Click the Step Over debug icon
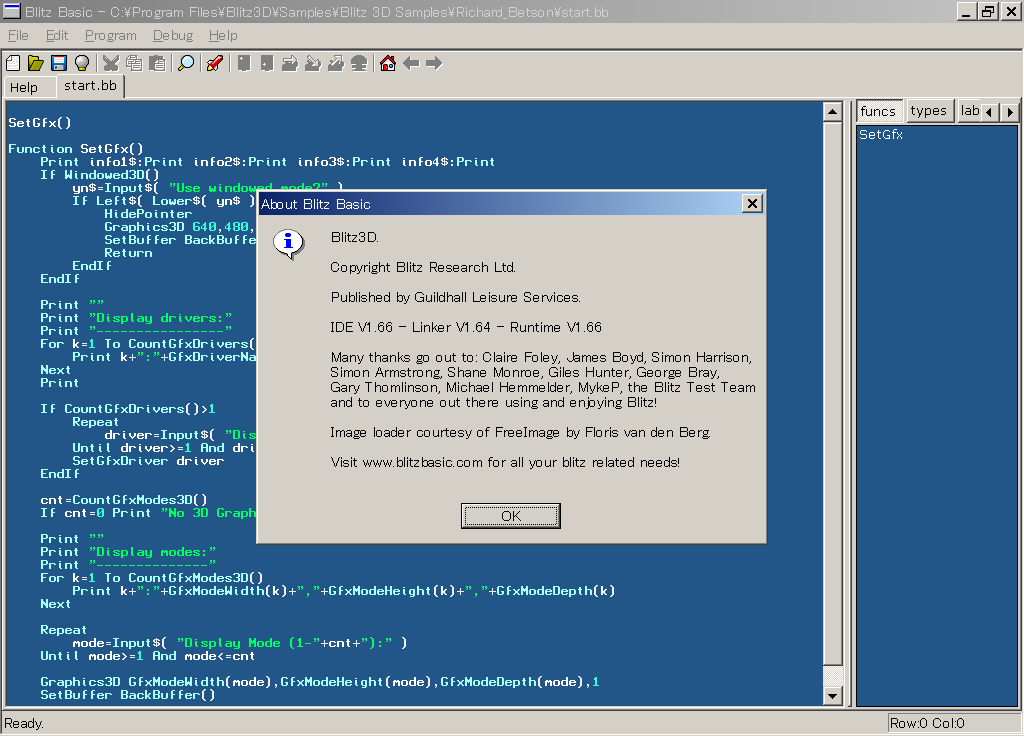The image size is (1024, 736). point(290,63)
